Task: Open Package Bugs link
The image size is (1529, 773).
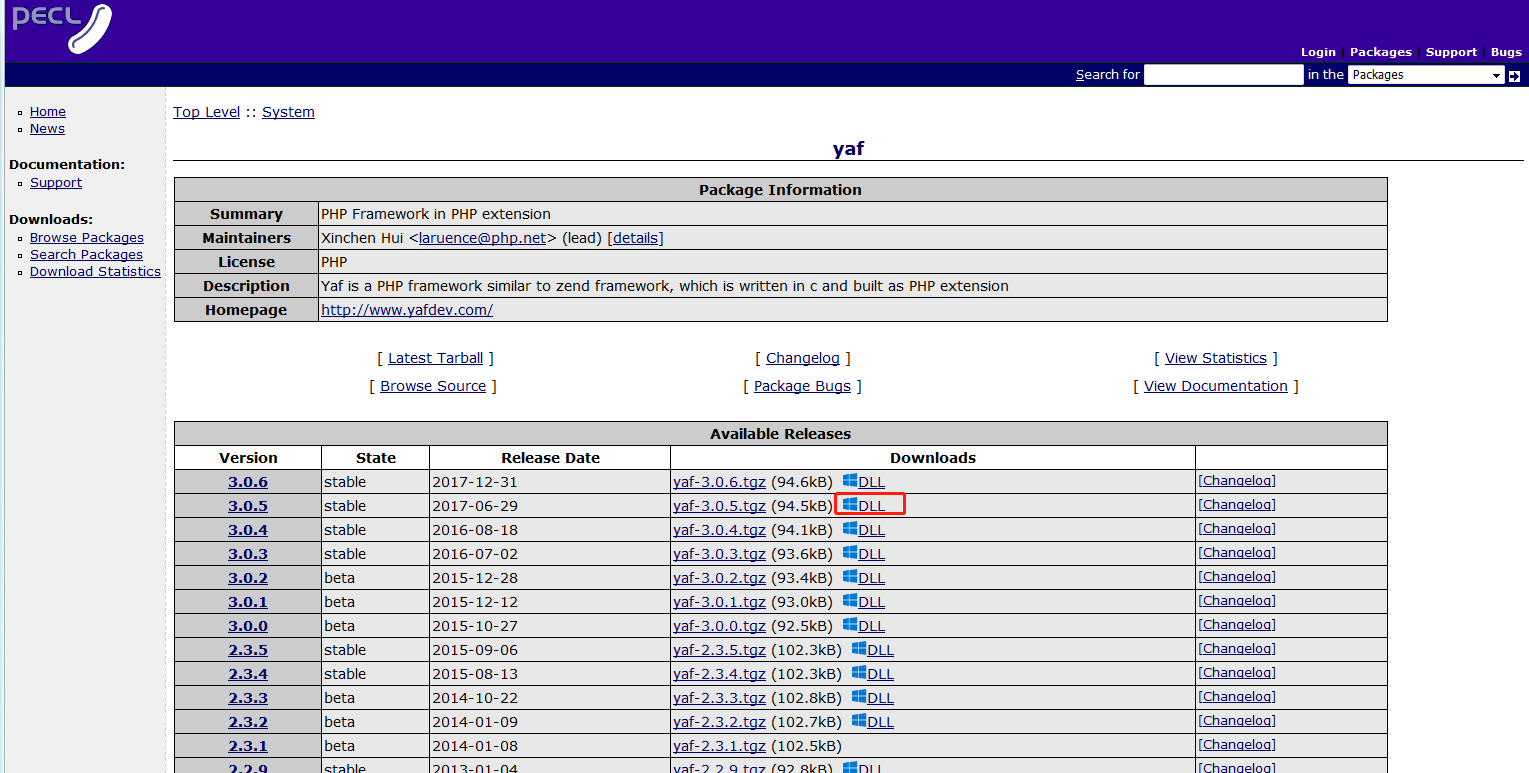Action: [x=802, y=386]
